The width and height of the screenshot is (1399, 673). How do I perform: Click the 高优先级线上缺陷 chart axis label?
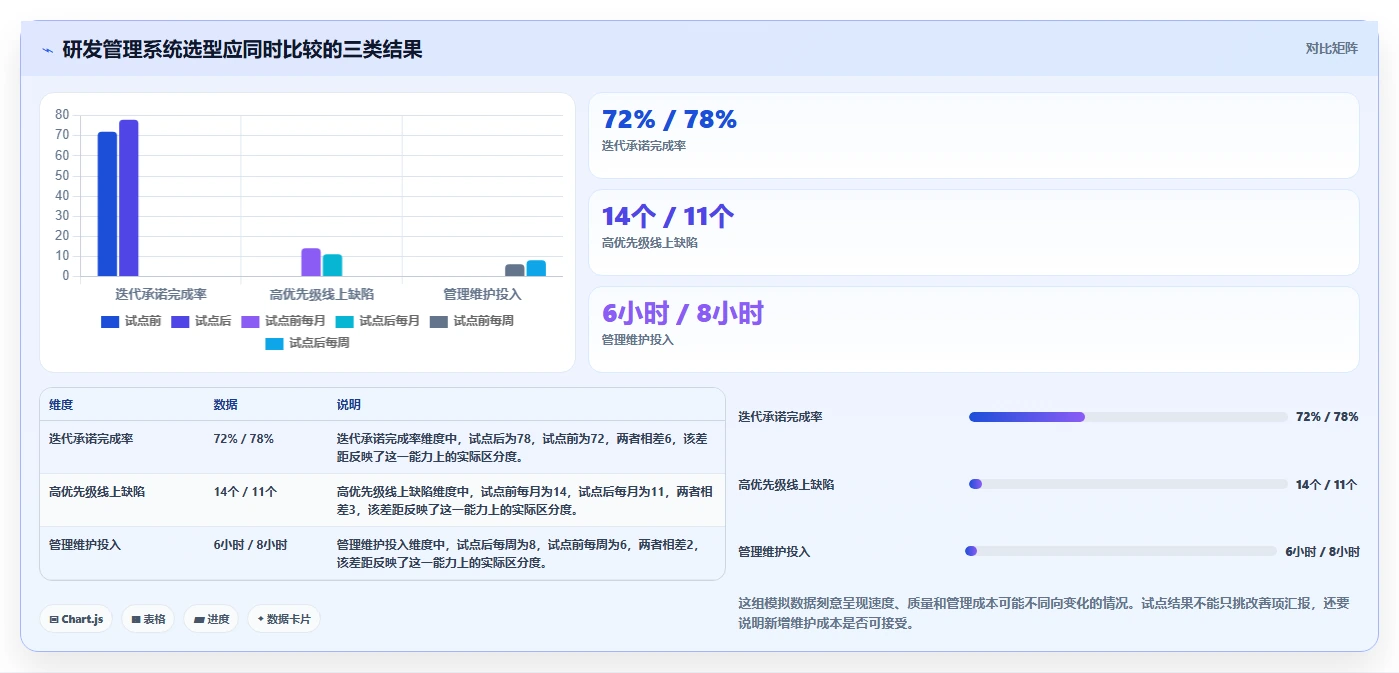click(x=322, y=294)
